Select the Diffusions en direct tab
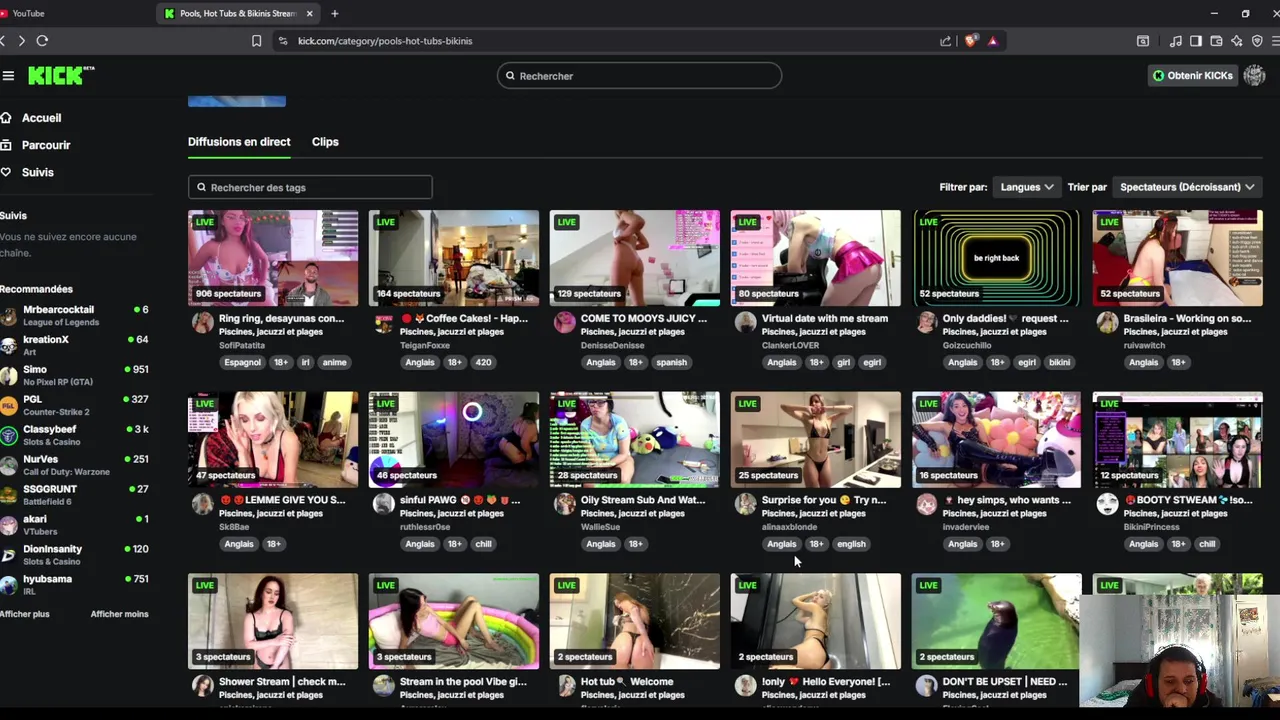 point(239,142)
